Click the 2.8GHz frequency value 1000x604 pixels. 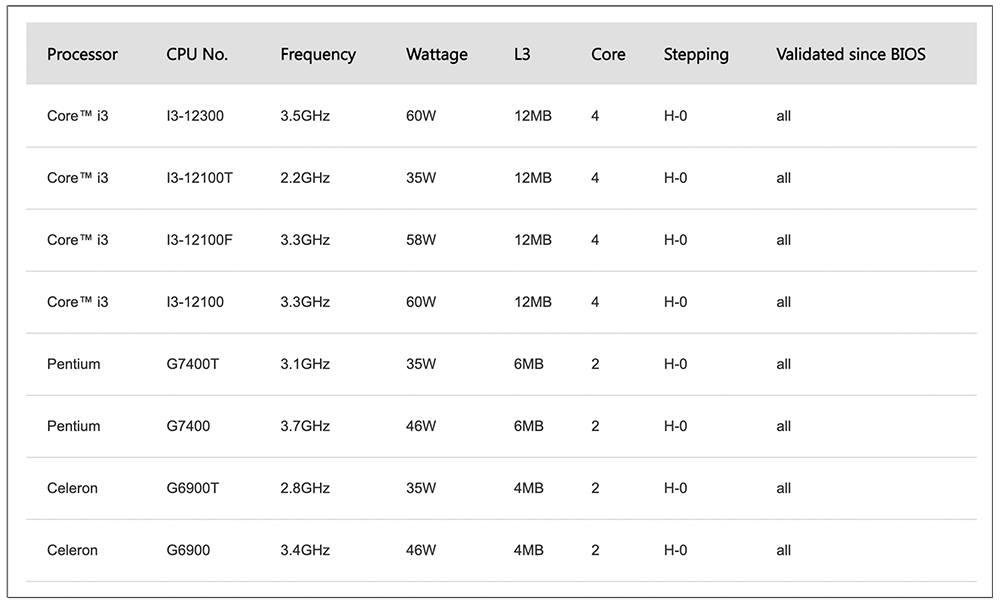click(x=305, y=488)
